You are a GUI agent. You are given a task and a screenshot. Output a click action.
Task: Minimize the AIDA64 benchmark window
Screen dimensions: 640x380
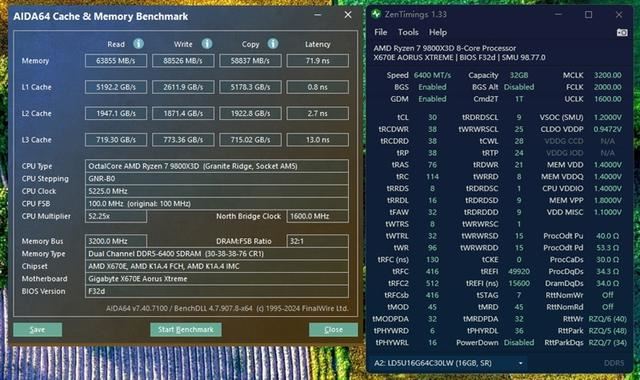click(x=318, y=15)
